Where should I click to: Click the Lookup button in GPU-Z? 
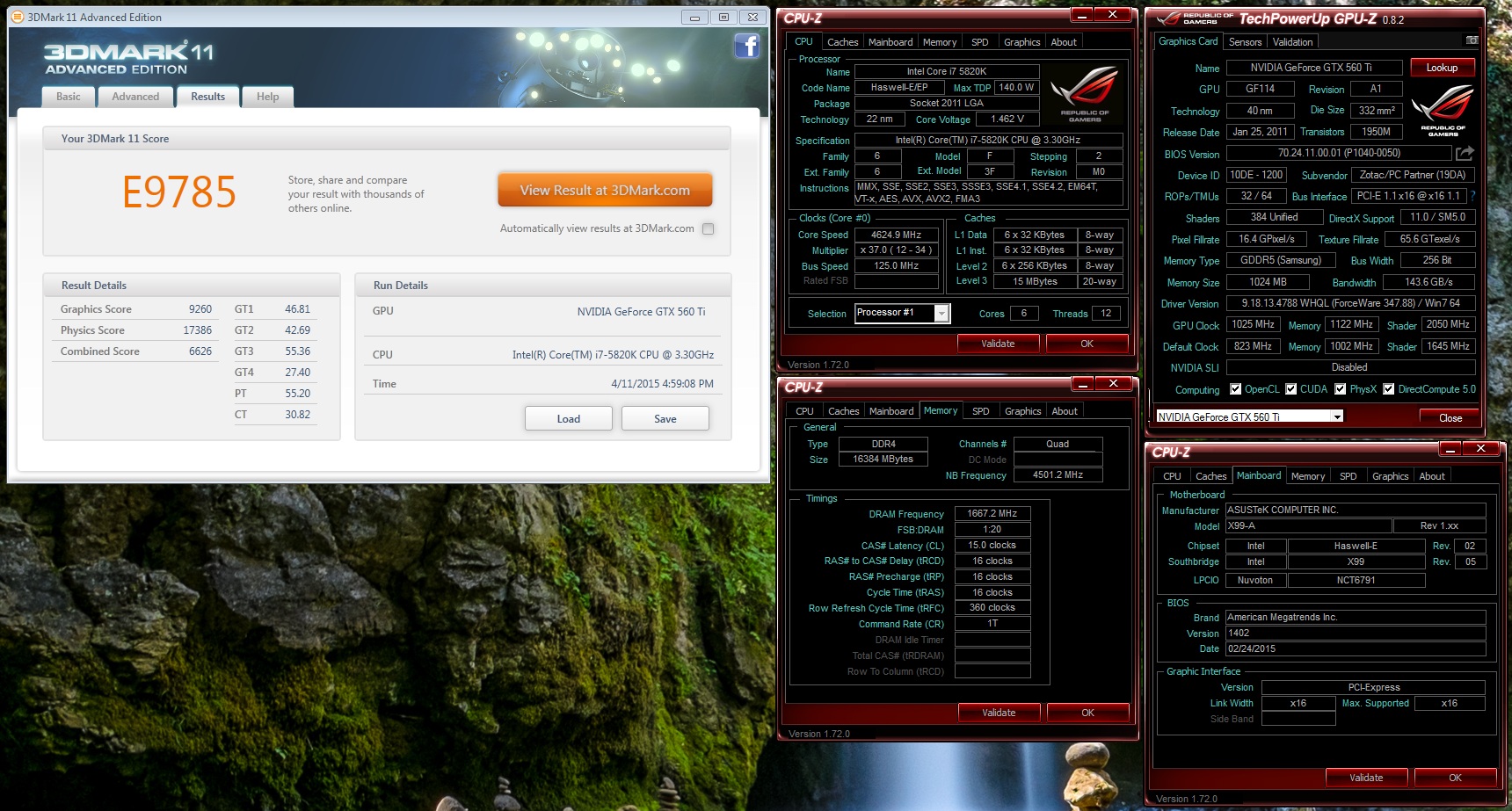1442,68
